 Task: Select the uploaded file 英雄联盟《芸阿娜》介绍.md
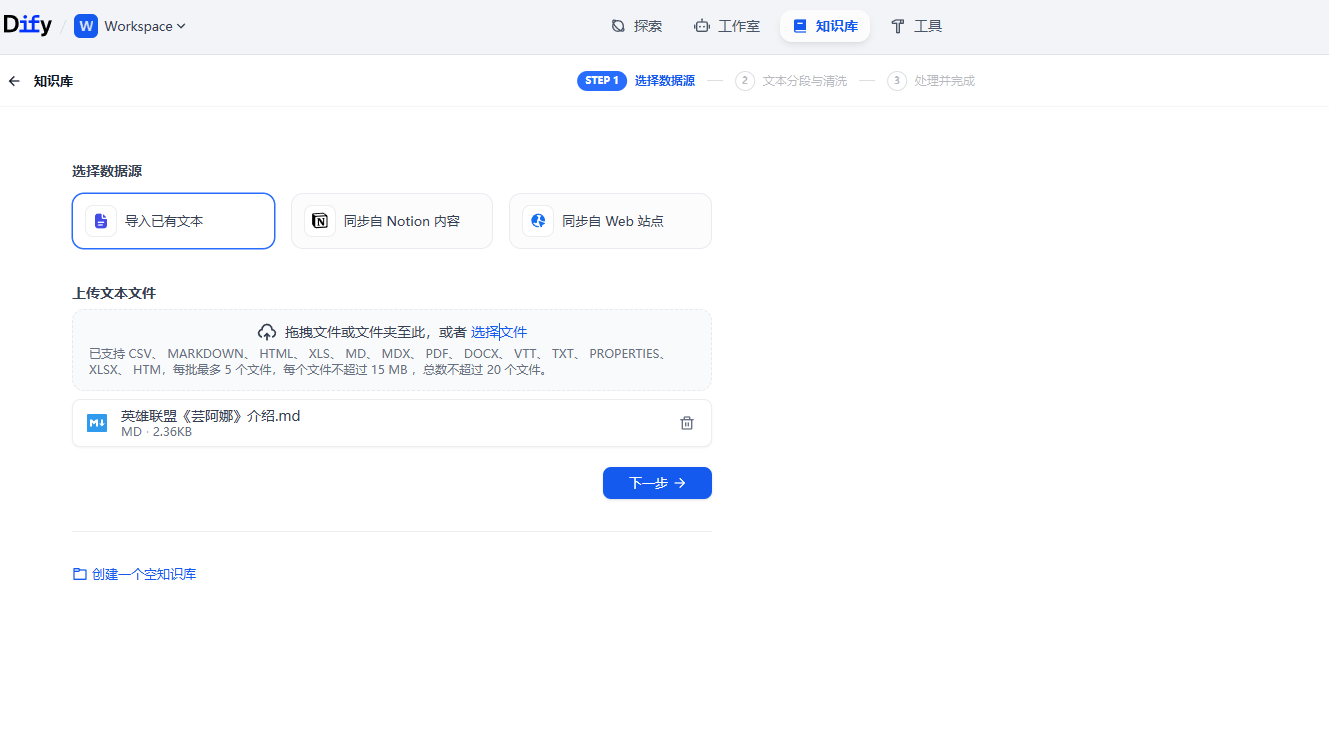pos(210,416)
